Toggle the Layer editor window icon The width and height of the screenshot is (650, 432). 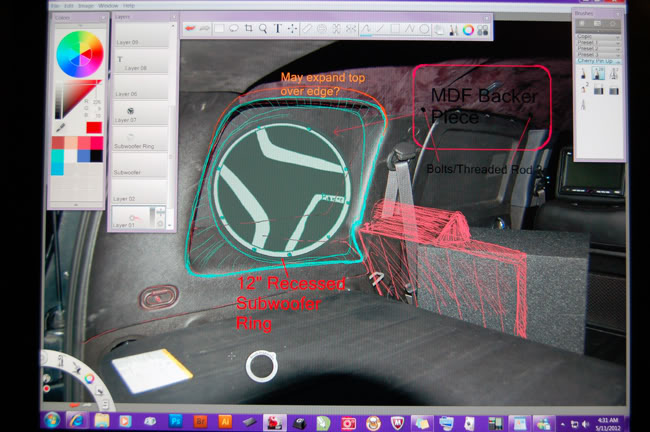(439, 30)
